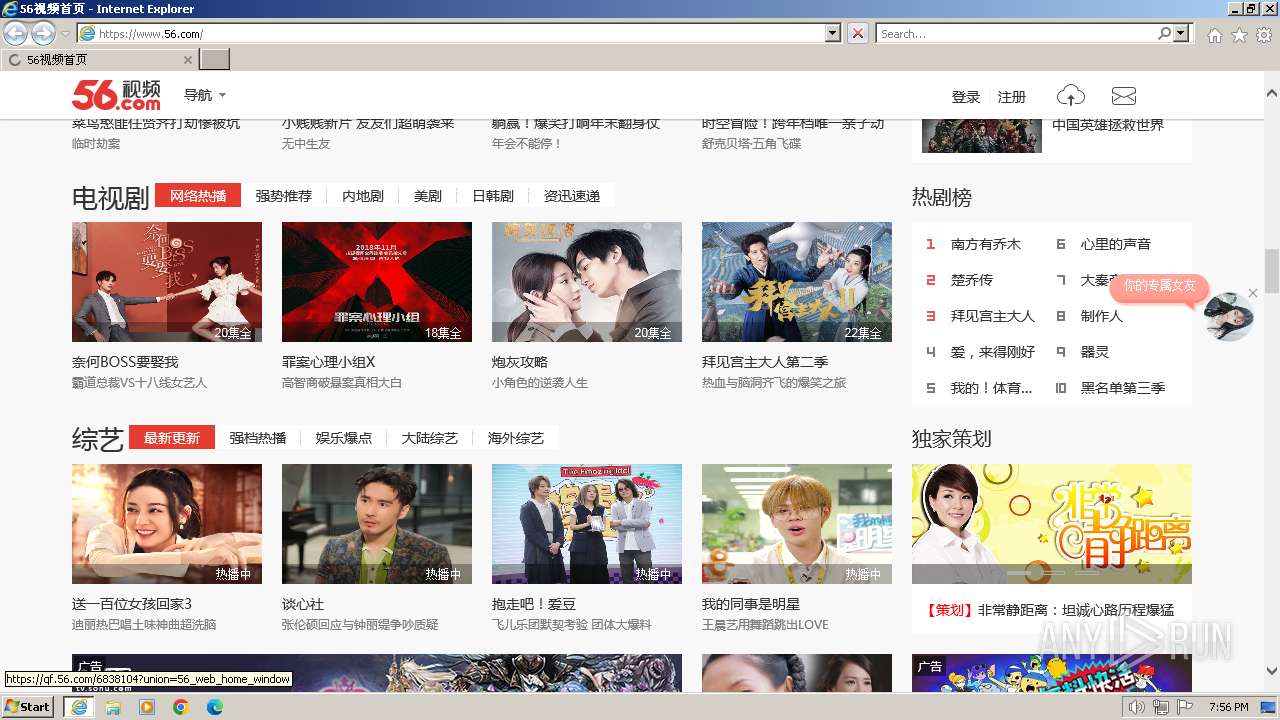Open address bar history dropdown
Screen dimensions: 1280x720
pyautogui.click(x=833, y=34)
